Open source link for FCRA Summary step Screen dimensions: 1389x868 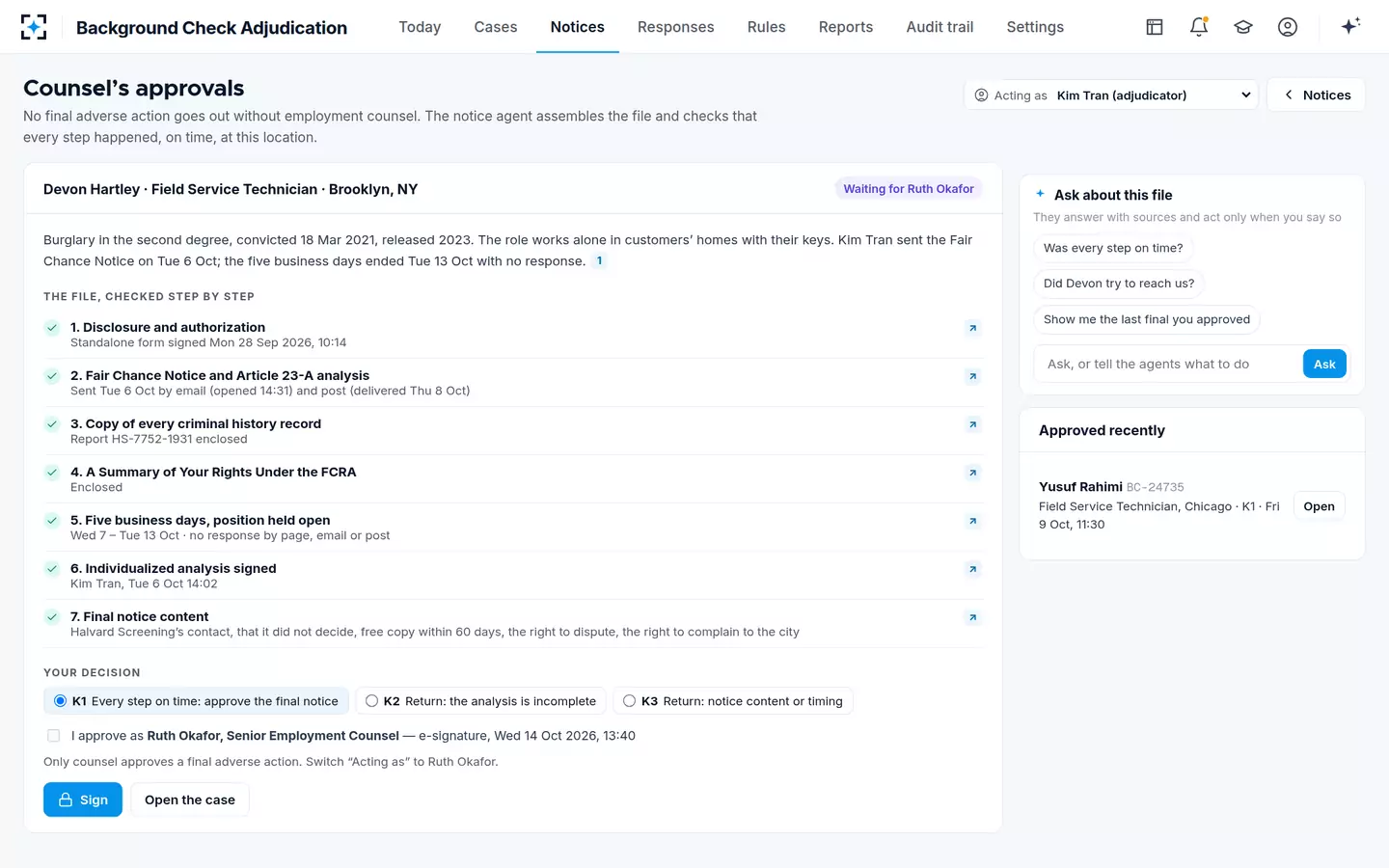(972, 473)
